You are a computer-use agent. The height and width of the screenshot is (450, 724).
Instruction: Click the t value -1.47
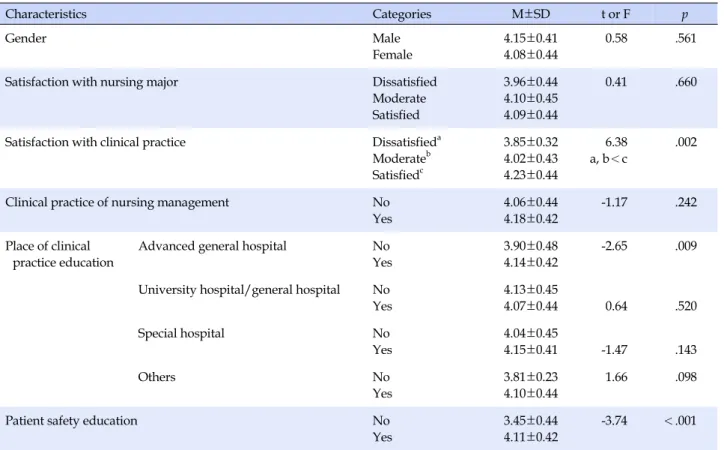[x=614, y=350]
